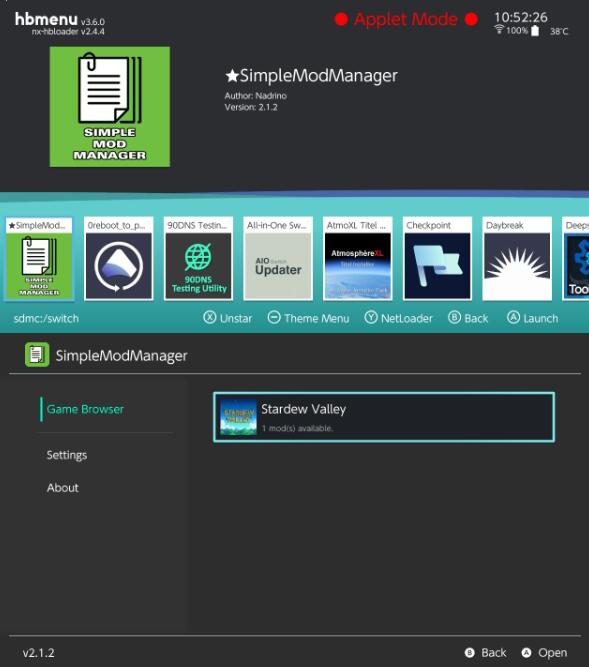Image resolution: width=589 pixels, height=667 pixels.
Task: Click the small SimpleModManager header icon
Action: [x=37, y=355]
